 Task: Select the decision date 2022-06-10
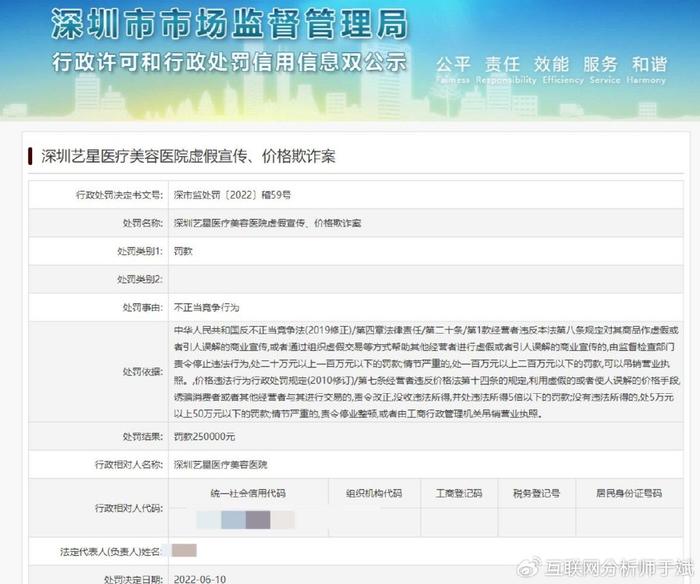(200, 579)
